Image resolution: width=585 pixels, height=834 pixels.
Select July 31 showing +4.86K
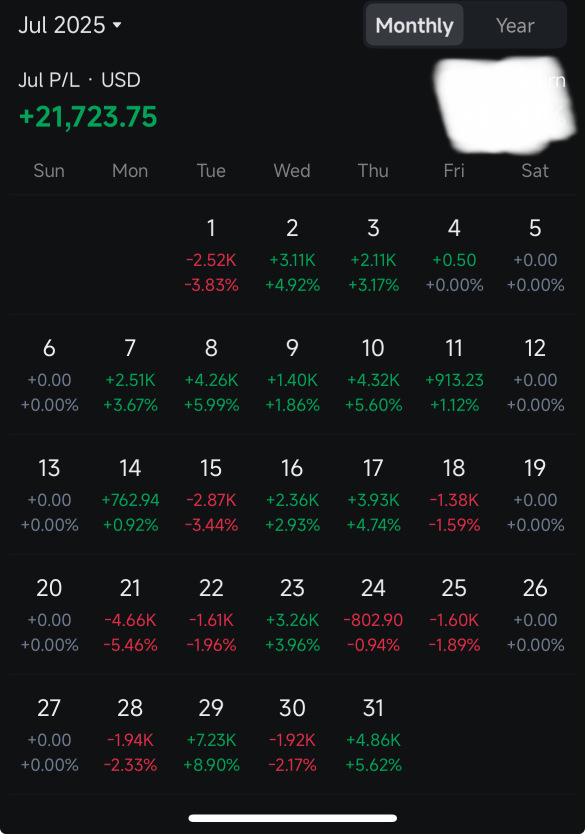373,736
